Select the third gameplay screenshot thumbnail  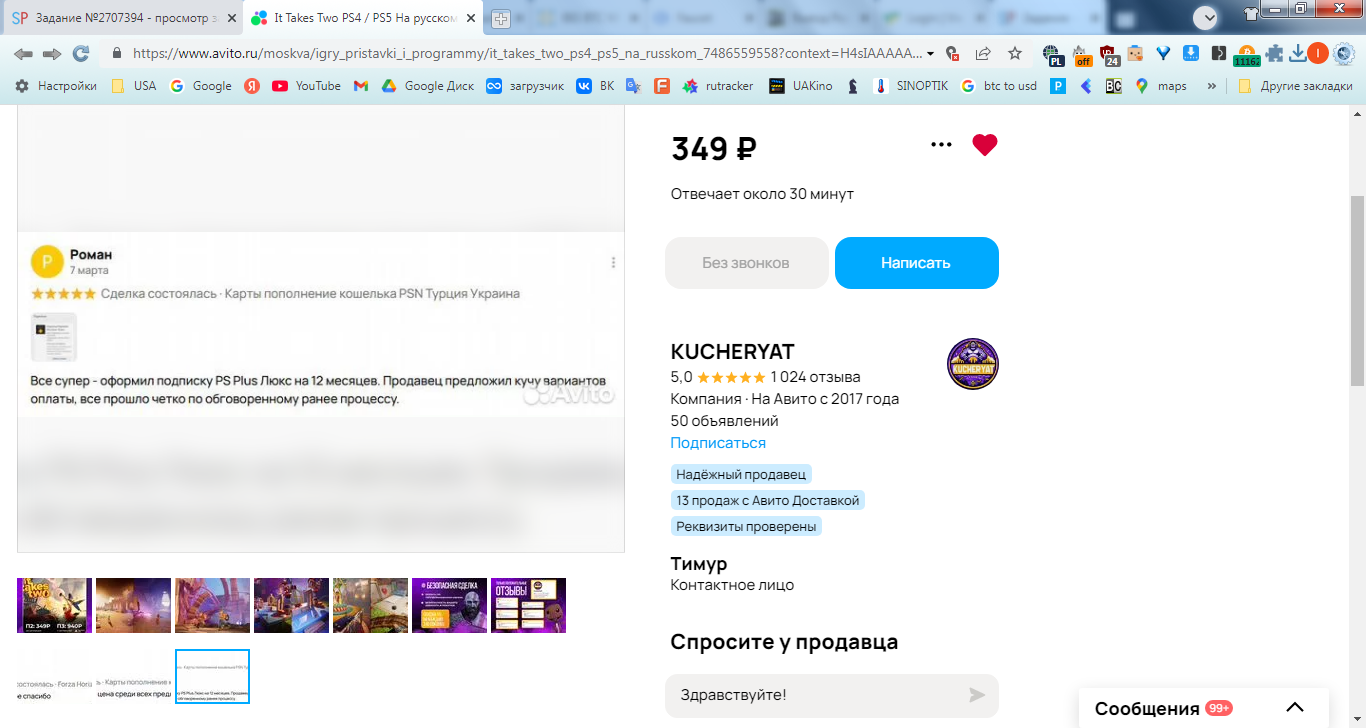click(x=212, y=605)
